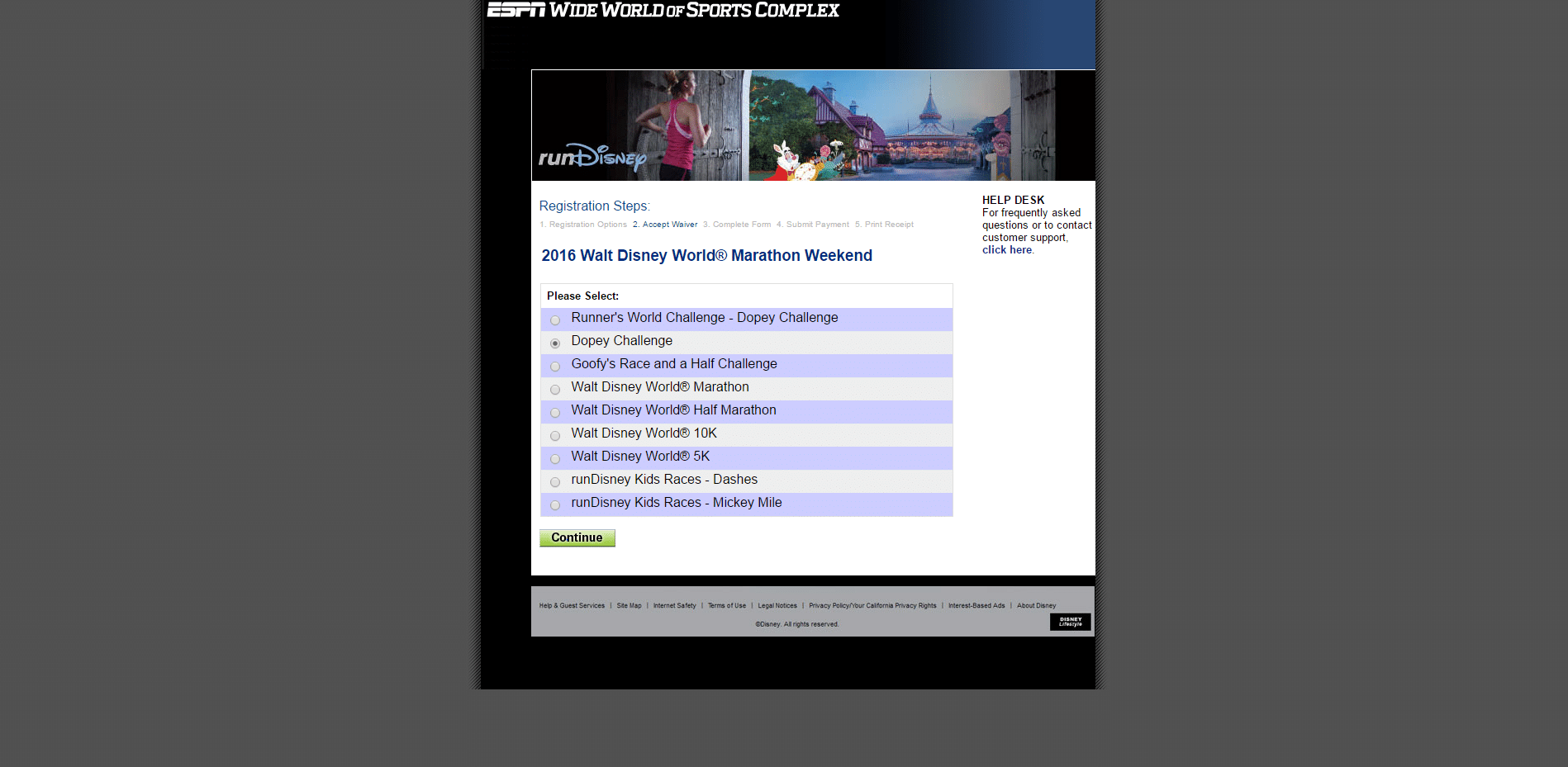Select runDisney Kids Races - Mickey Mile

coord(555,505)
